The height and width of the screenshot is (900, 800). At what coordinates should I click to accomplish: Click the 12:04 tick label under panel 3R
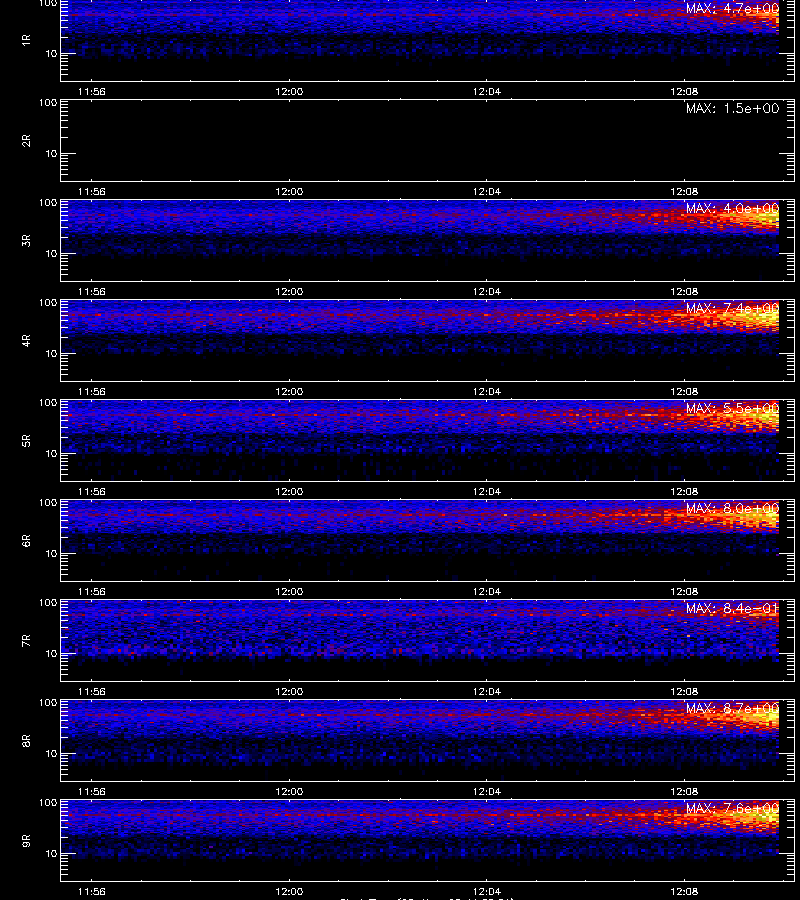coord(487,292)
